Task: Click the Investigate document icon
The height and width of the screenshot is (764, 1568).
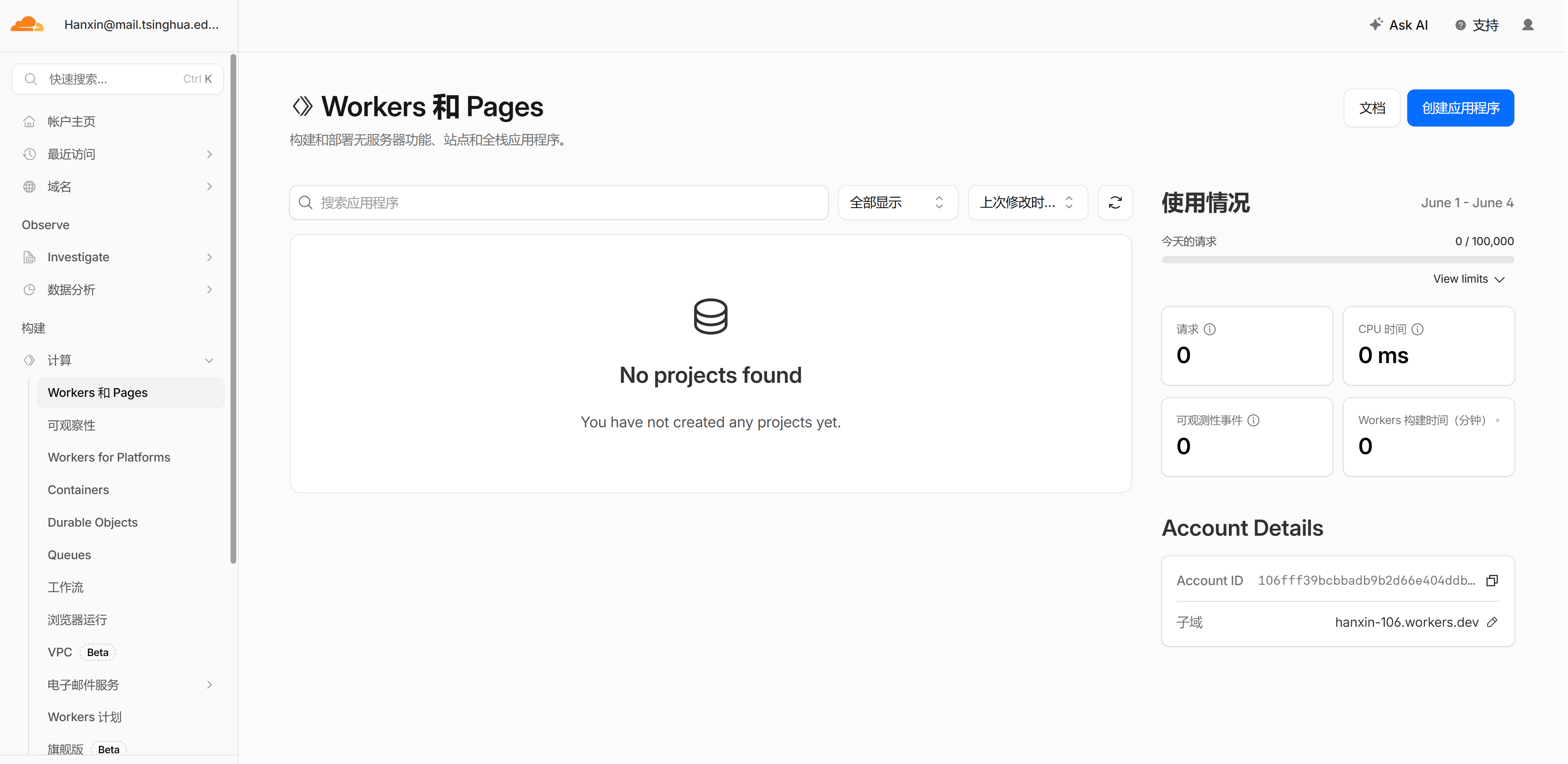Action: [29, 257]
